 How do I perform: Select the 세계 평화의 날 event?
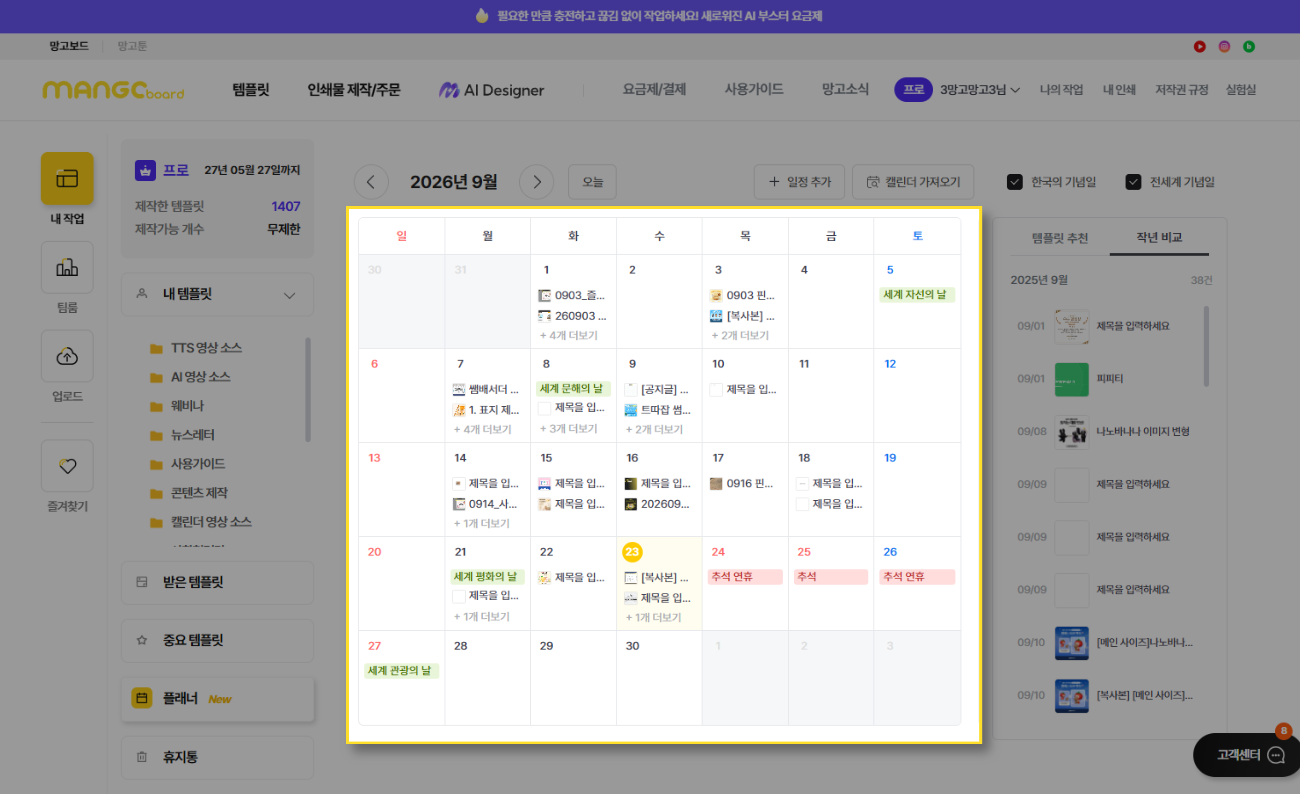coord(487,577)
